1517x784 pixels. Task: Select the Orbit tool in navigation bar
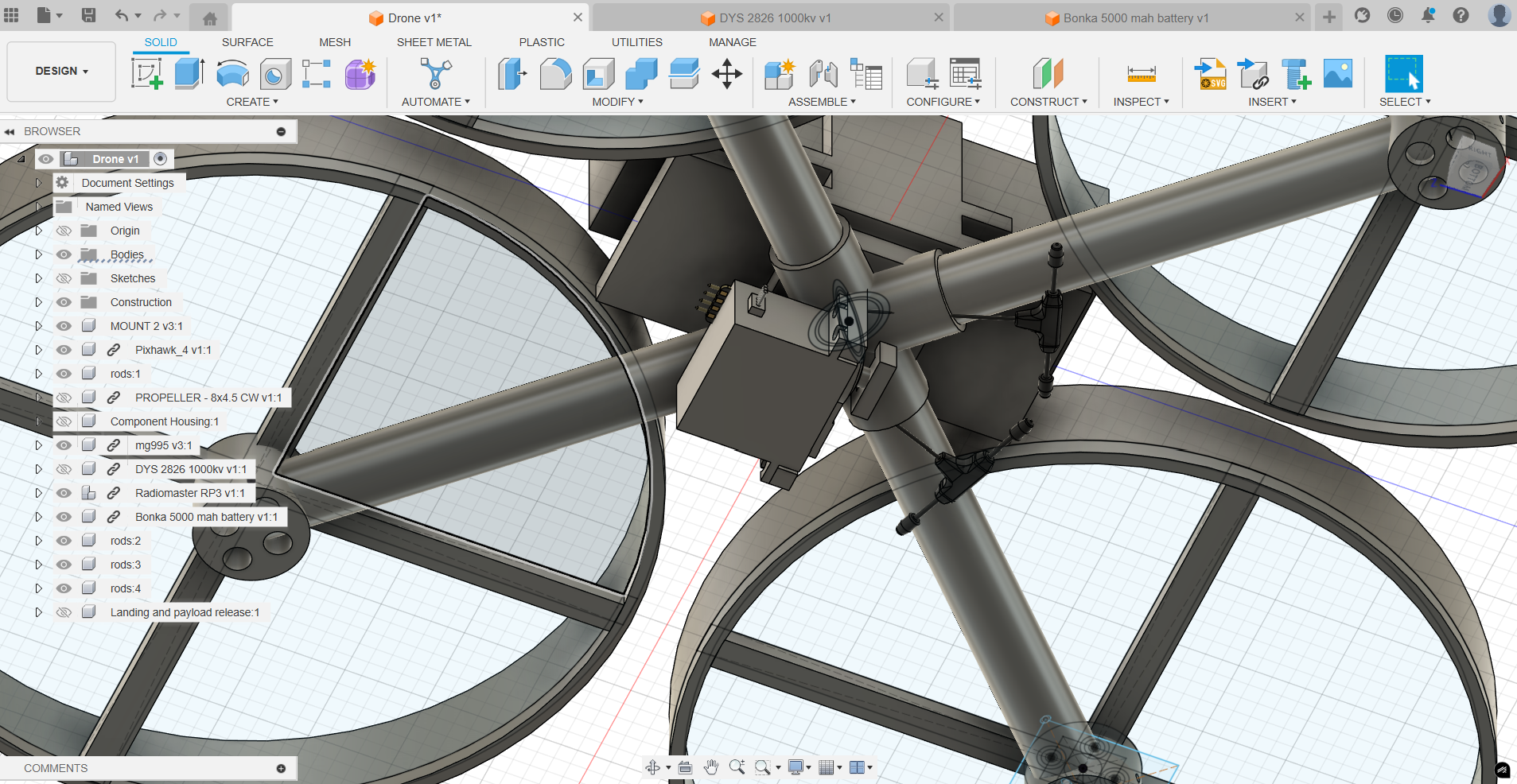click(652, 767)
